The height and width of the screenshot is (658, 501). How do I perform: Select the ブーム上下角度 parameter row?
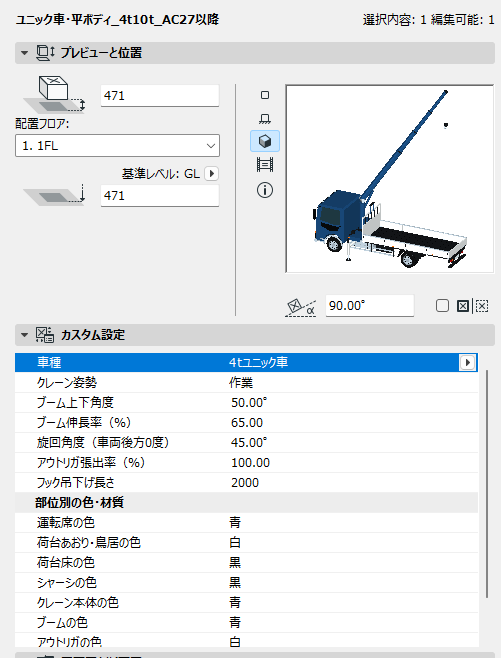(x=246, y=402)
